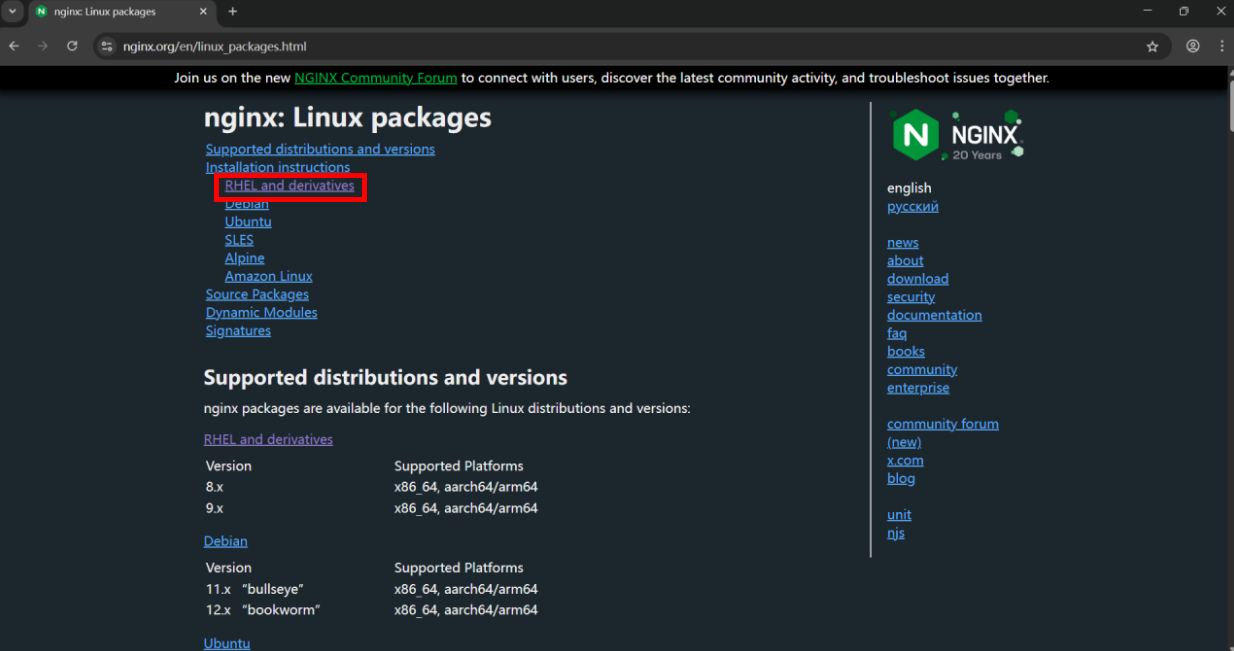Open Amazon Linux link
The height and width of the screenshot is (651, 1234).
[x=268, y=276]
